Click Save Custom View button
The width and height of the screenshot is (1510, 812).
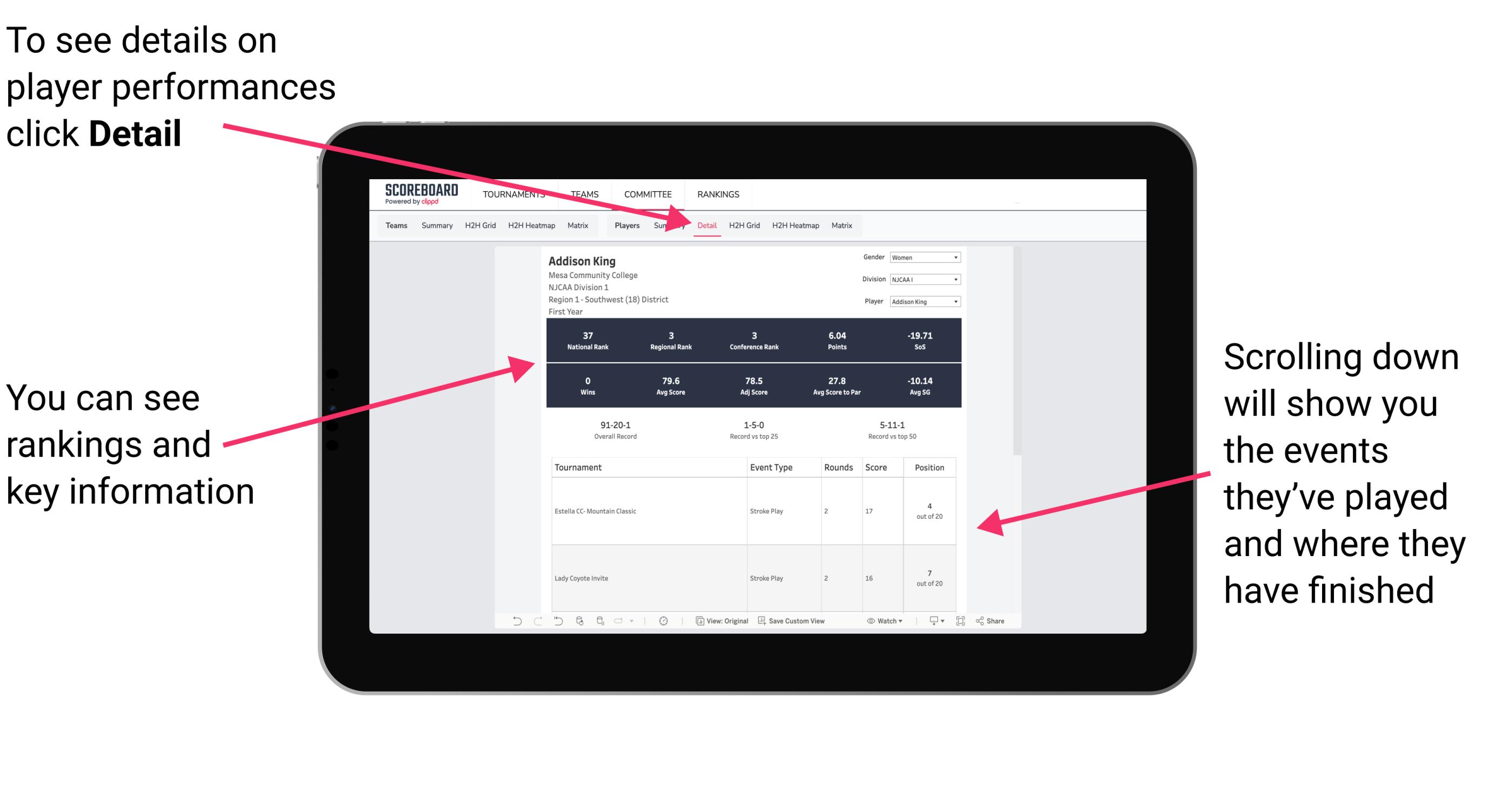(x=800, y=627)
